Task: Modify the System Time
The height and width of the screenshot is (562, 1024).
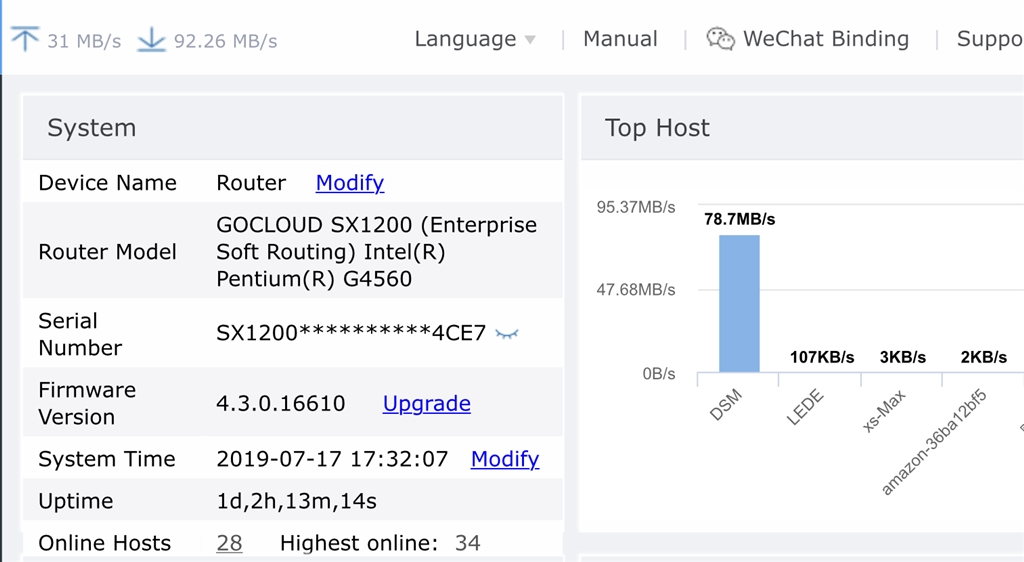Action: coord(505,459)
